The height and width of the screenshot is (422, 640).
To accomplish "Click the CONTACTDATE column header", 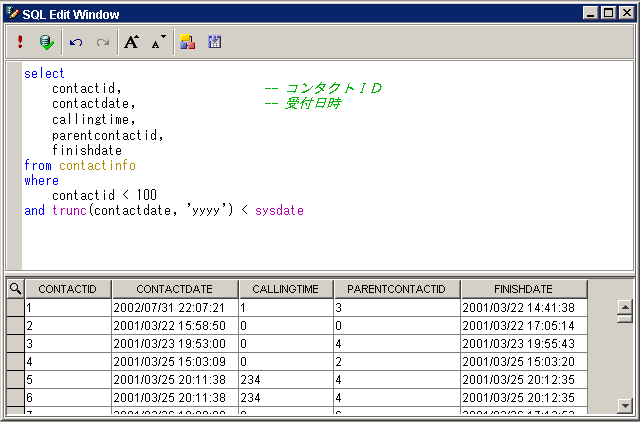I will 174,289.
